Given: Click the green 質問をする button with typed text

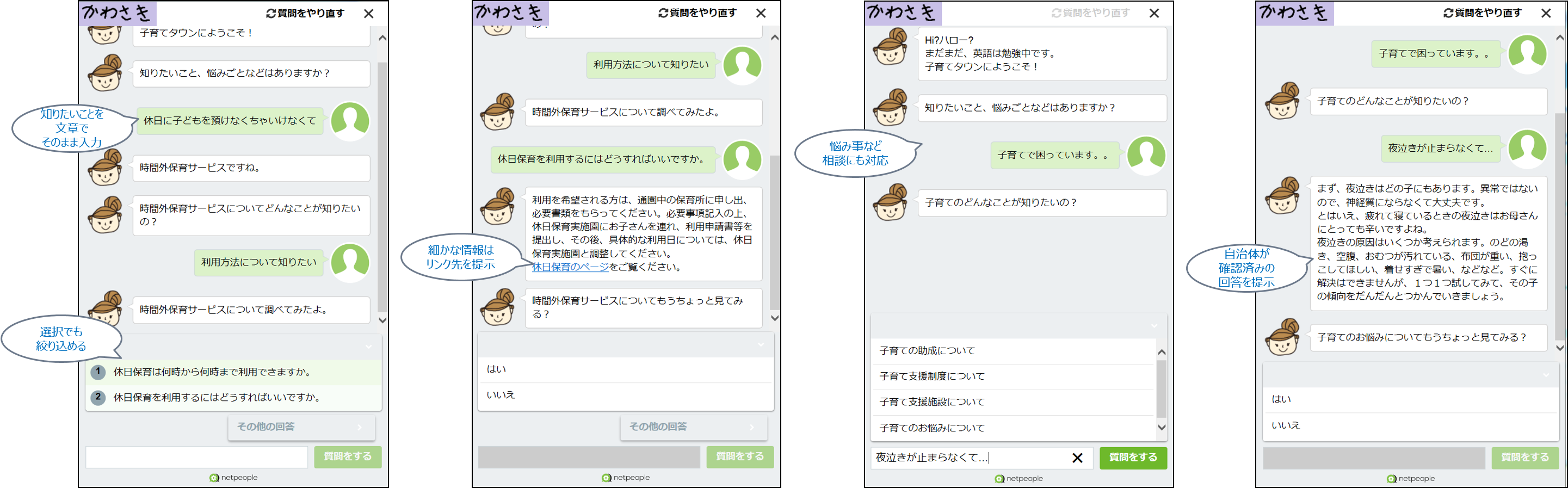Looking at the screenshot, I should (x=1132, y=458).
